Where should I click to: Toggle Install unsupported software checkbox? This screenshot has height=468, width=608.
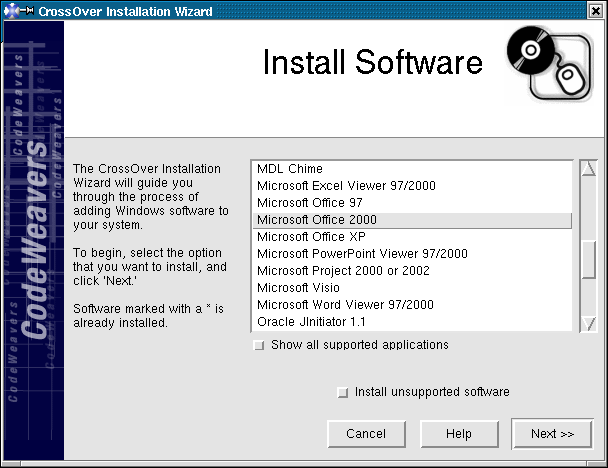(343, 392)
